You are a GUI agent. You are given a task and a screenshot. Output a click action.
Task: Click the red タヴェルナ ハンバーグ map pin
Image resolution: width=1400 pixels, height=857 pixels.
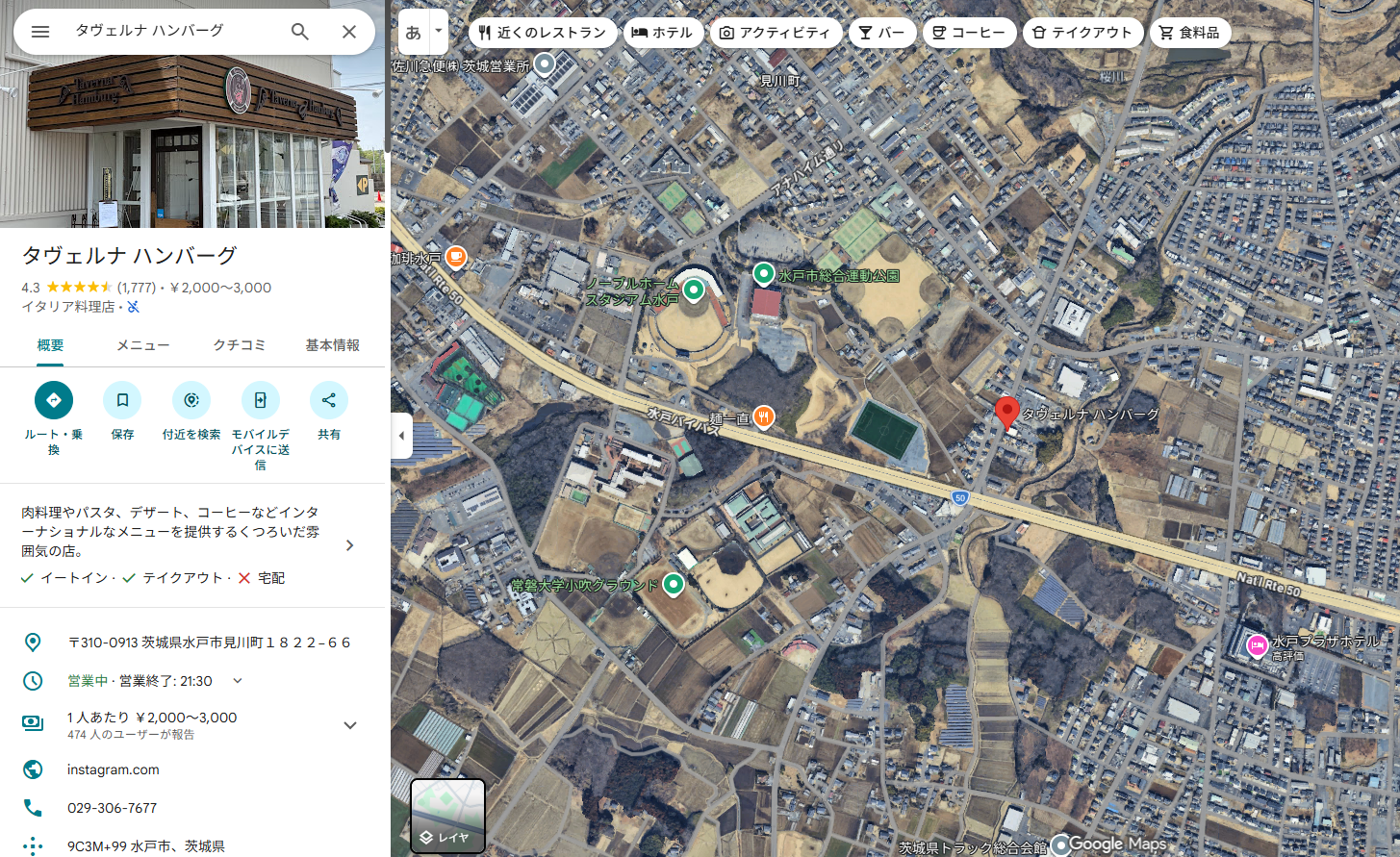pyautogui.click(x=1006, y=413)
